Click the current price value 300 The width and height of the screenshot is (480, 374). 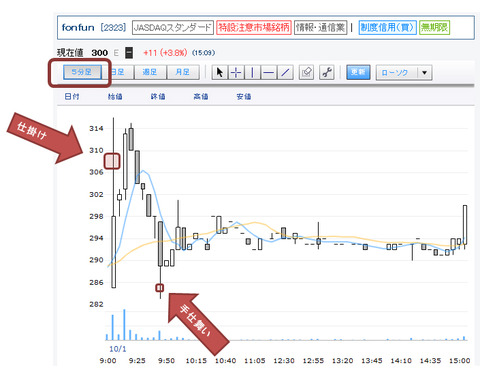(99, 53)
